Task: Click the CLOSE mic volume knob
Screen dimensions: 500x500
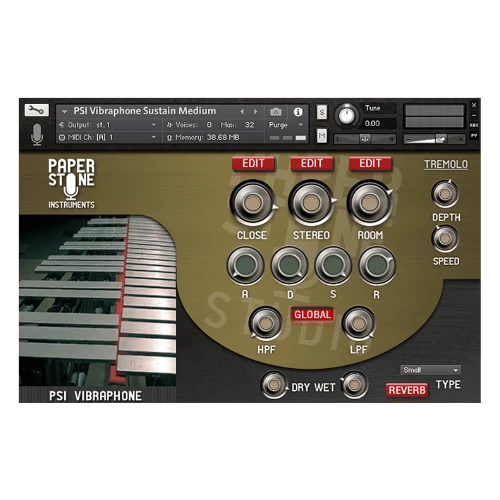Action: coord(253,203)
